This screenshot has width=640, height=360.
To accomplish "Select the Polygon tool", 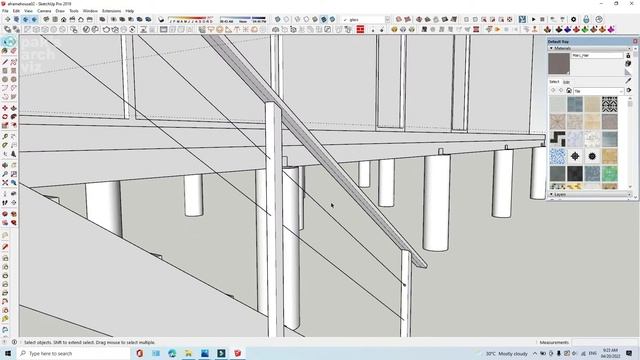I will coord(13,79).
